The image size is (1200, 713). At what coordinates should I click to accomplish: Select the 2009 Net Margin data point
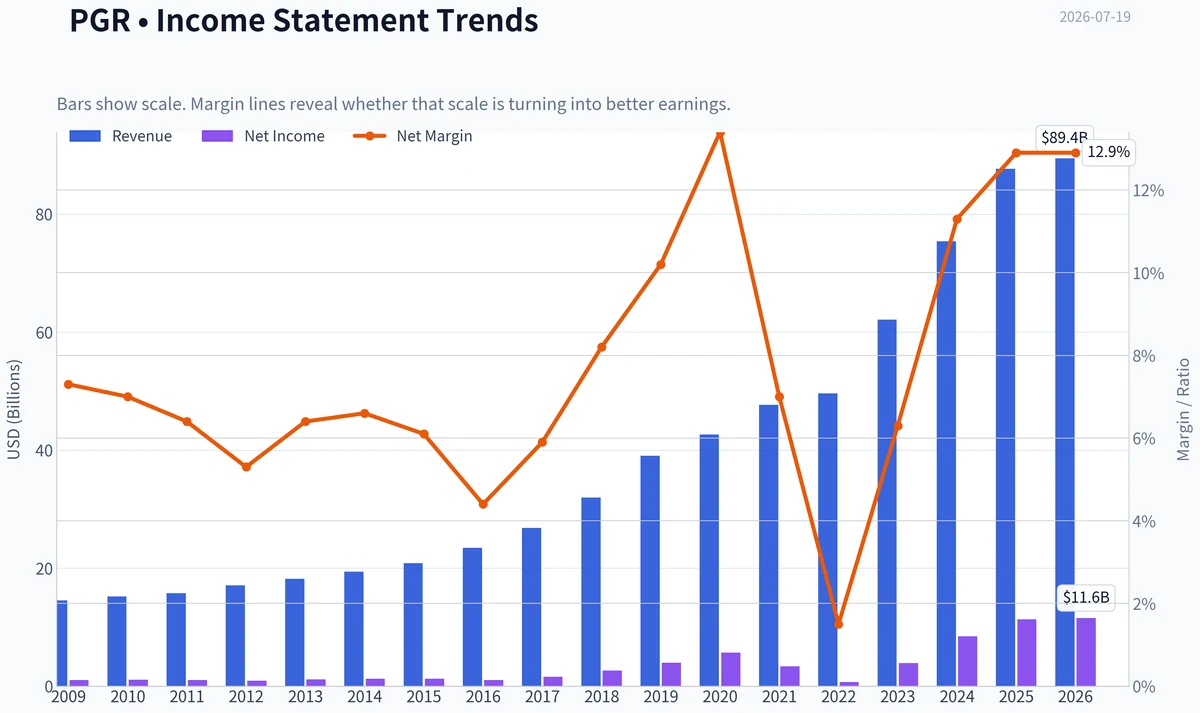[x=68, y=384]
